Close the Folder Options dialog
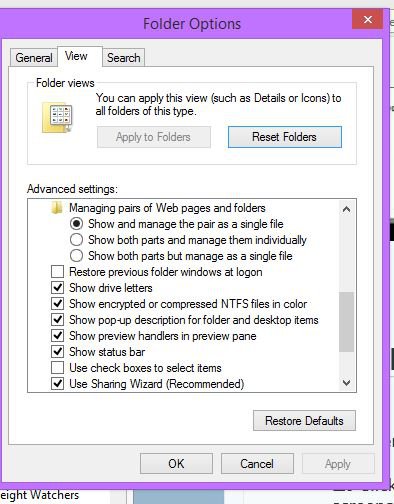 367,19
